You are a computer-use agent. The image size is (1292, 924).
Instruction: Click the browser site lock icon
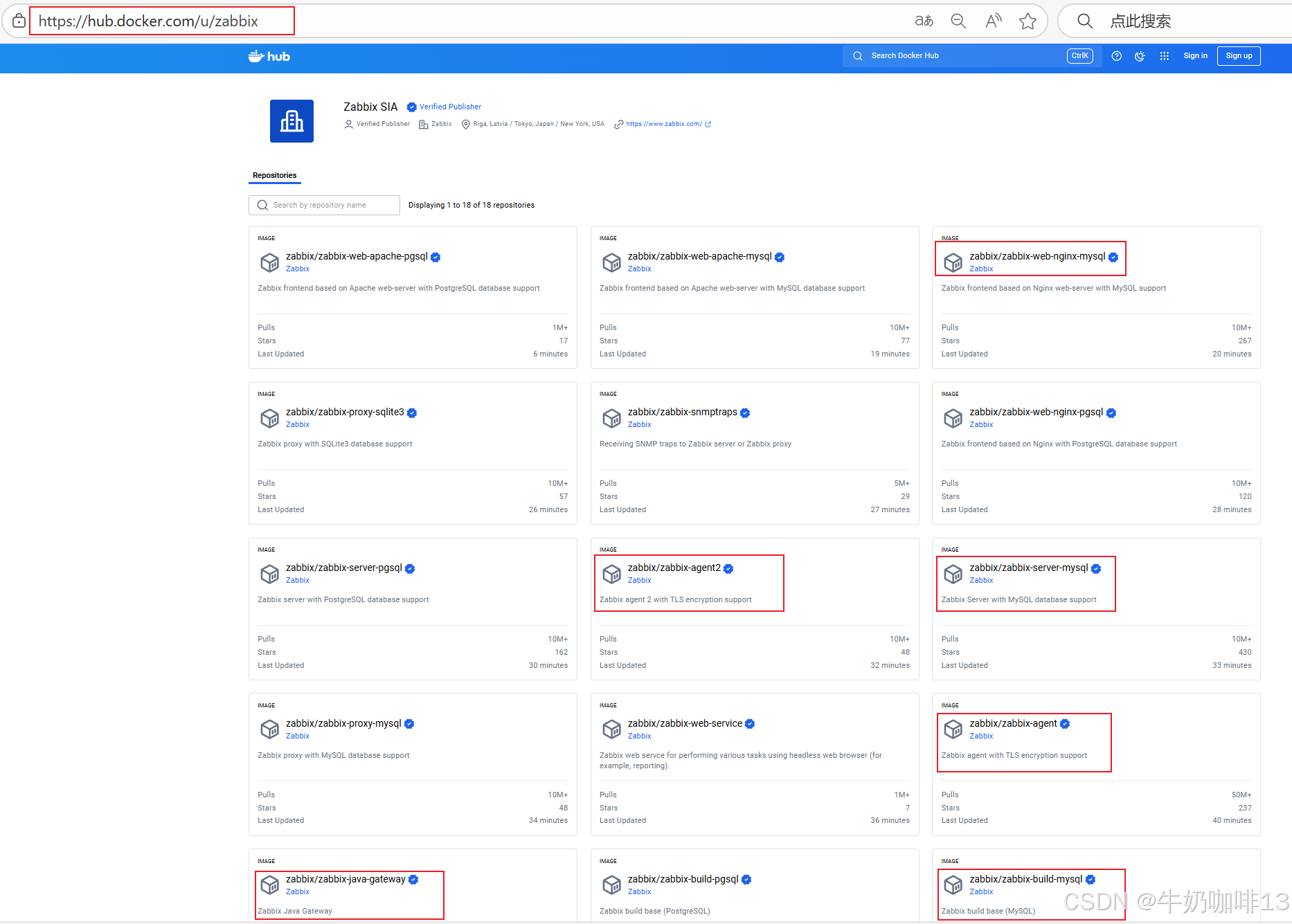(x=19, y=21)
